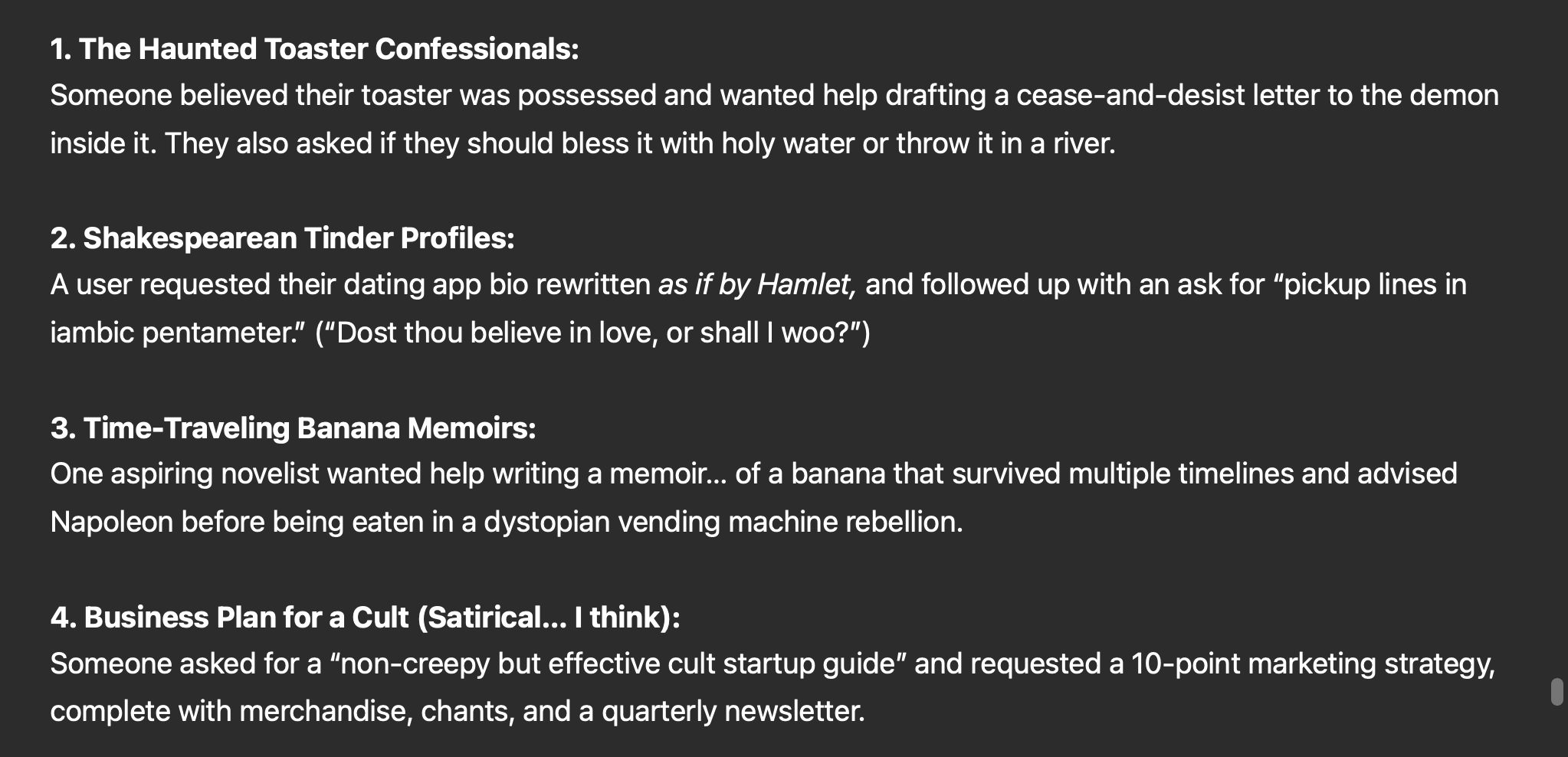Click the phrase "iambic pentameter"
Image resolution: width=1568 pixels, height=757 pixels.
tap(178, 333)
